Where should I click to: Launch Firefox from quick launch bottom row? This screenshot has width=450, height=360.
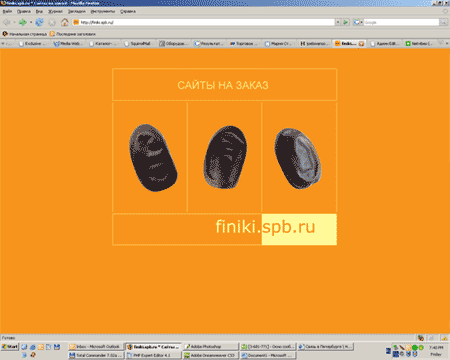[33, 355]
